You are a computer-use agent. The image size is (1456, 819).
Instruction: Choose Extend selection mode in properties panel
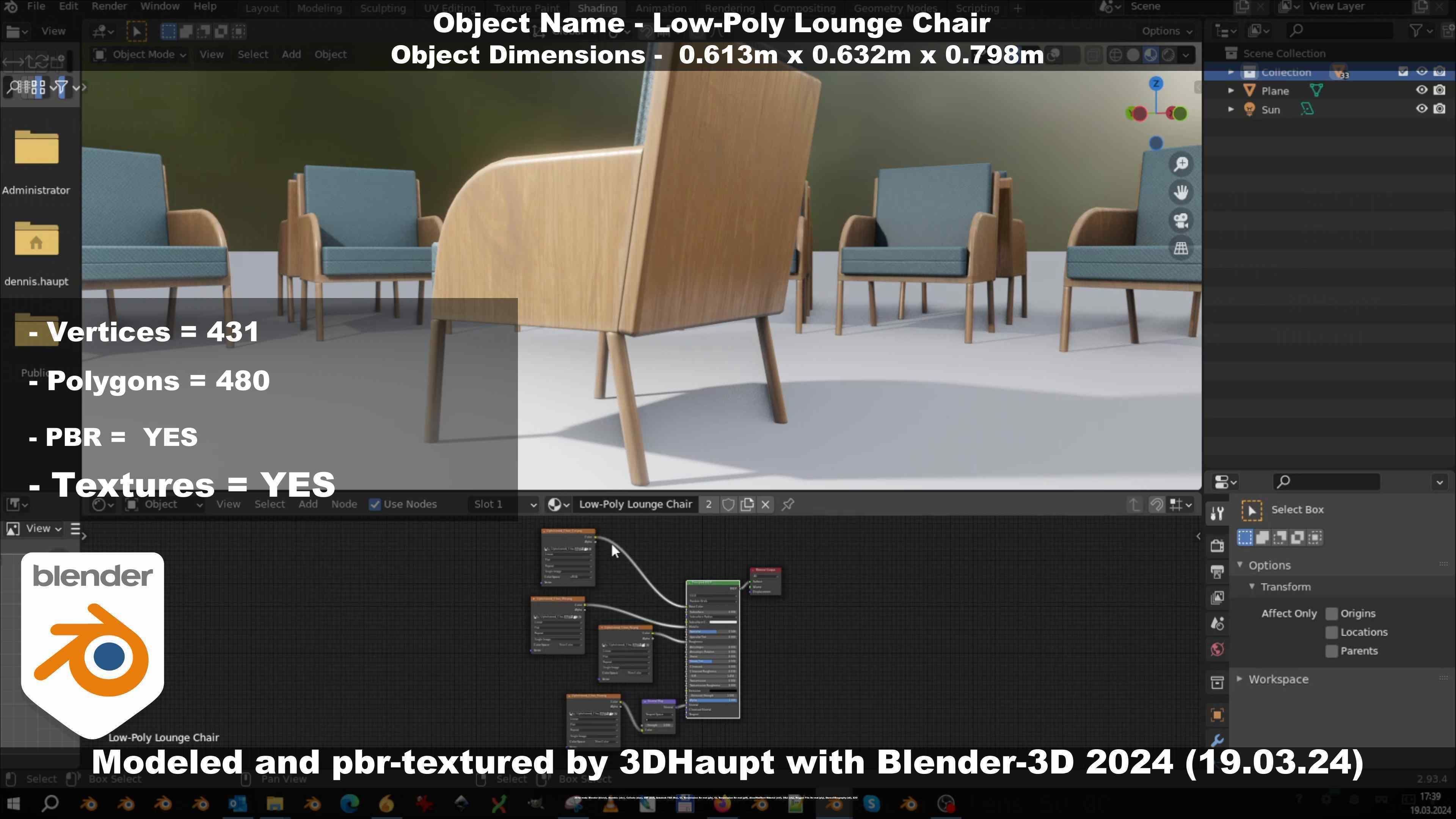(x=1262, y=538)
